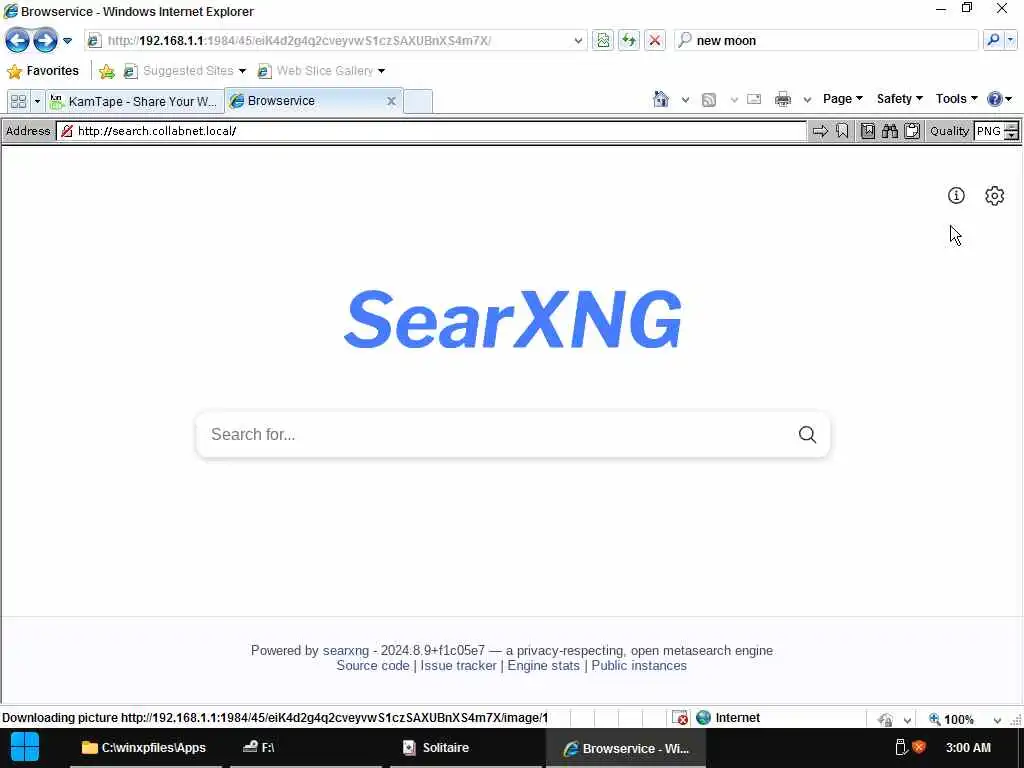Click the Browservice bookmark icon
The height and width of the screenshot is (768, 1024).
(842, 131)
